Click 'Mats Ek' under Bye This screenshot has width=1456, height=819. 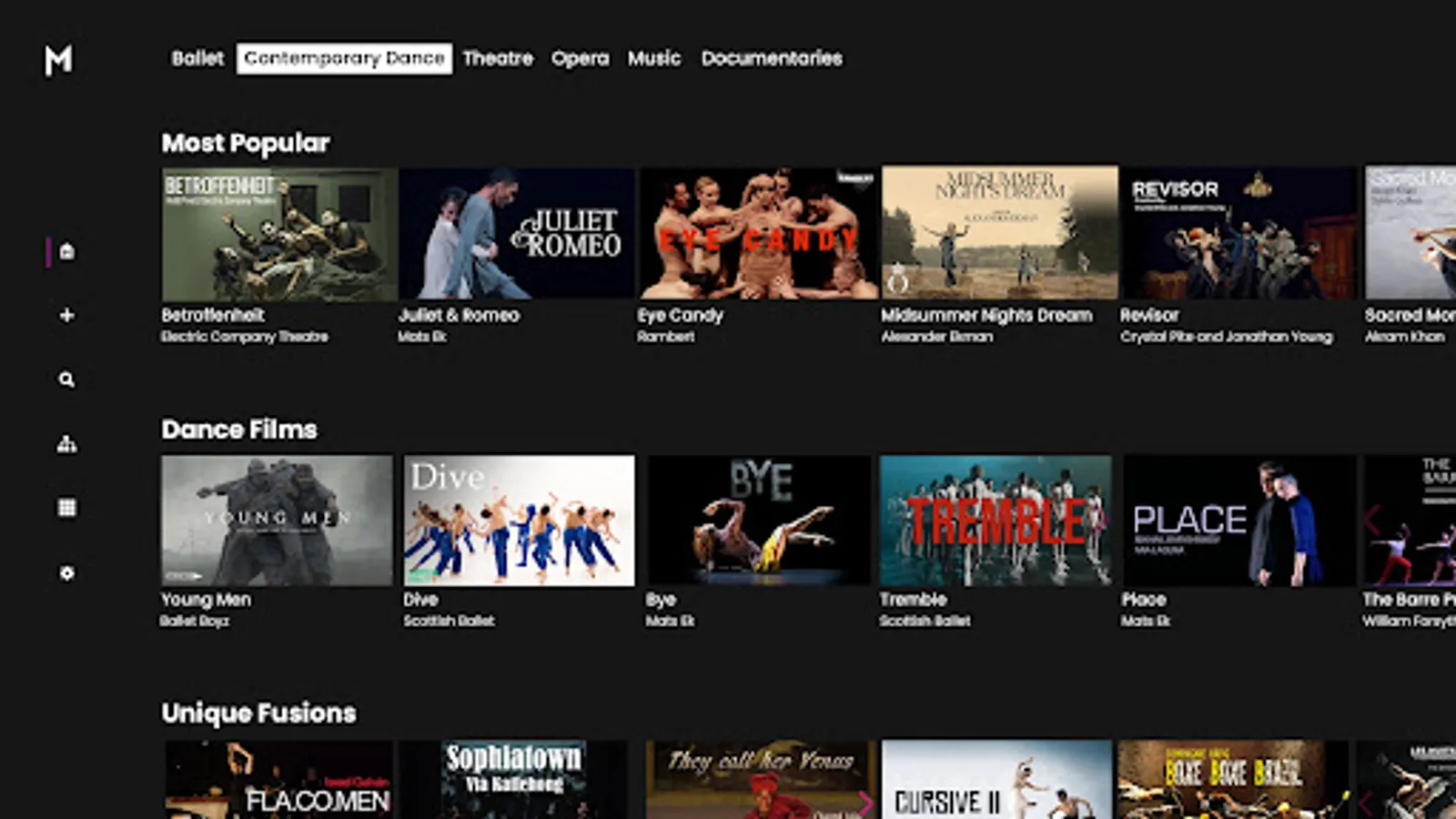pyautogui.click(x=670, y=622)
